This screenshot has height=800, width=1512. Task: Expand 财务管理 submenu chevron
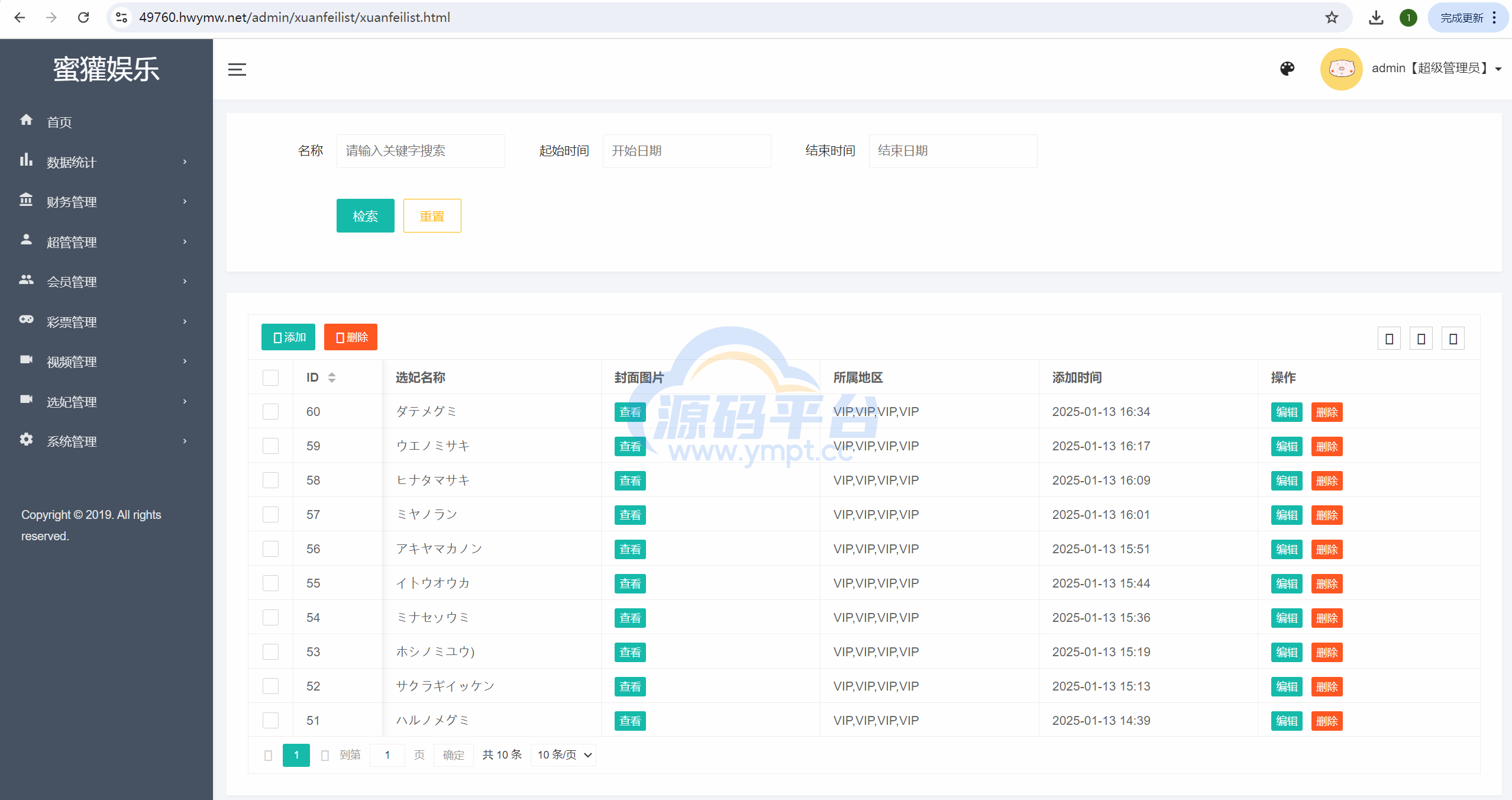185,201
